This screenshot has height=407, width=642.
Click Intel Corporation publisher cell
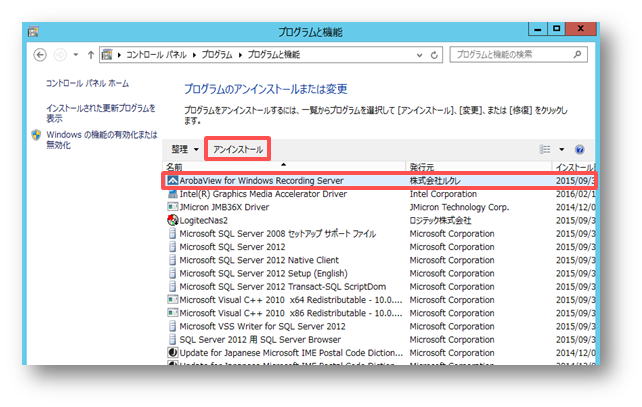coord(443,194)
